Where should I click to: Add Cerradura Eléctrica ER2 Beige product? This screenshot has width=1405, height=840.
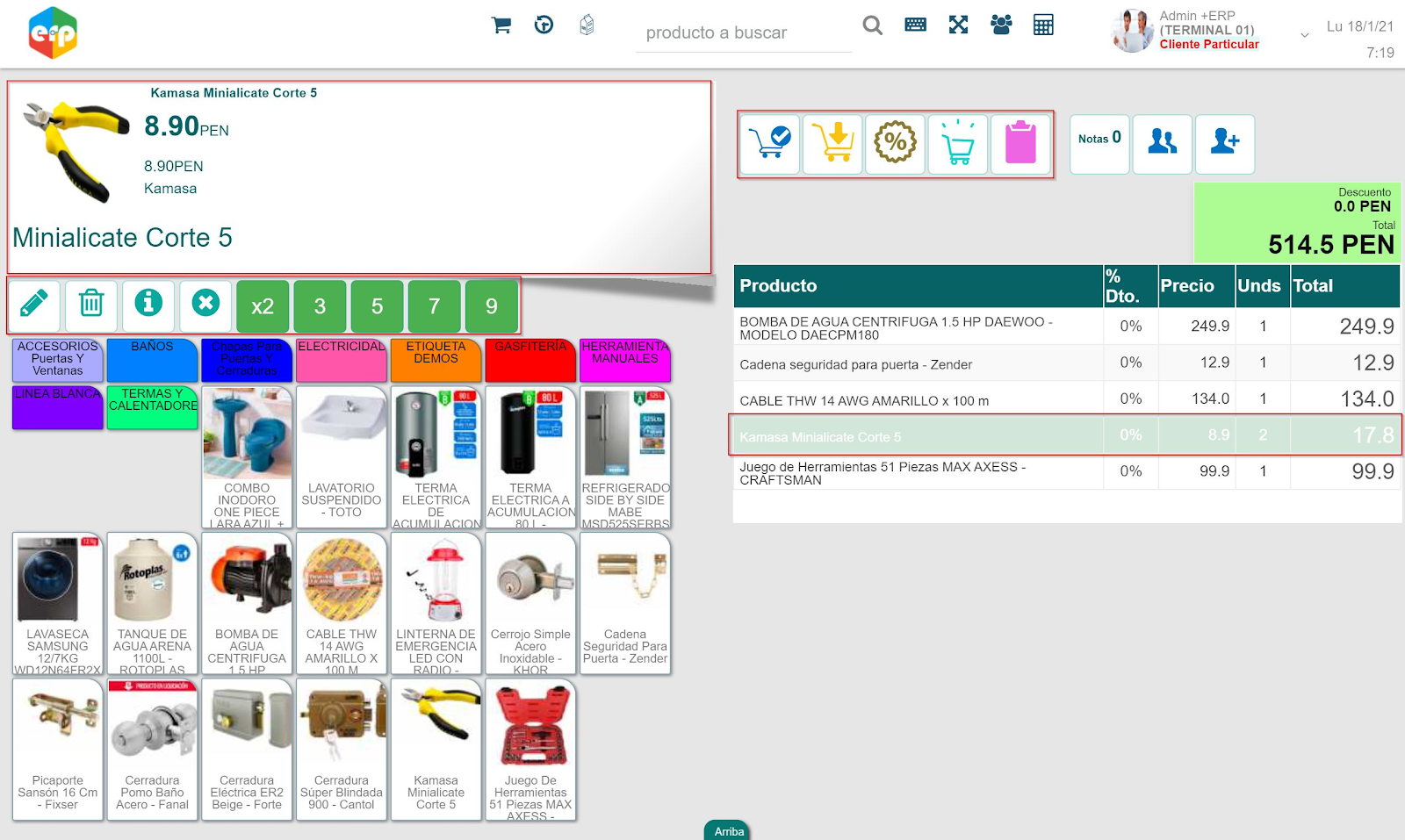[247, 750]
